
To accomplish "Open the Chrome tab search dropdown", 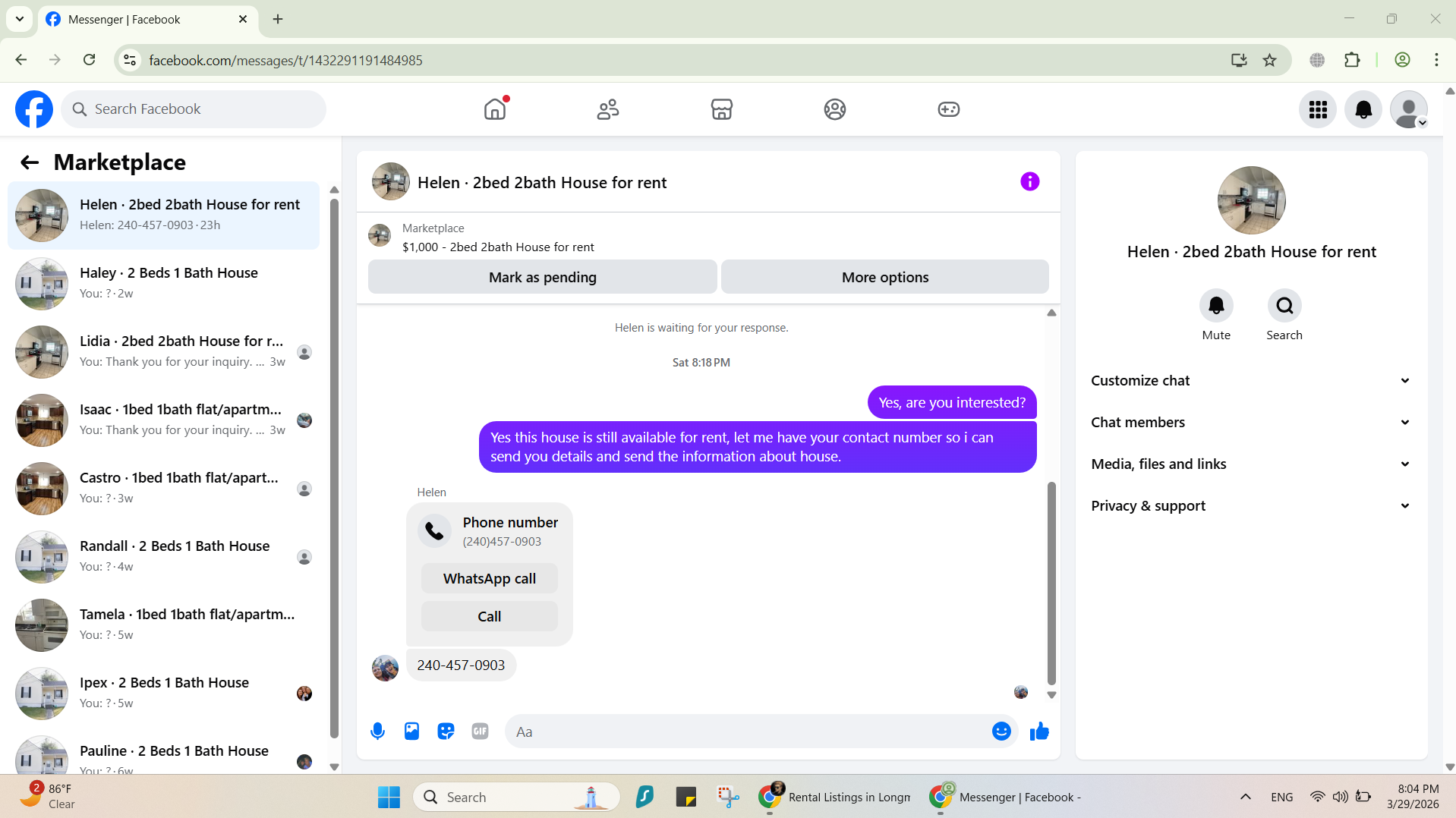I will [20, 19].
